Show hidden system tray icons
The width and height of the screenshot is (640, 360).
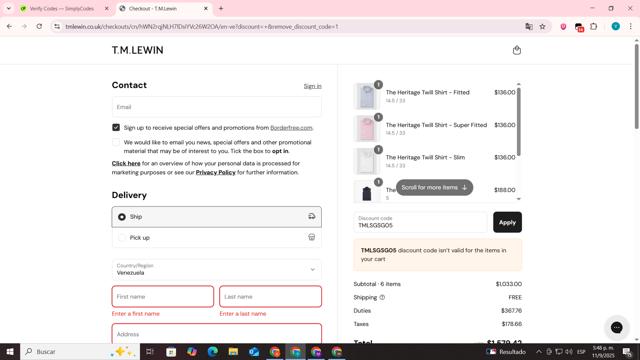pyautogui.click(x=539, y=351)
